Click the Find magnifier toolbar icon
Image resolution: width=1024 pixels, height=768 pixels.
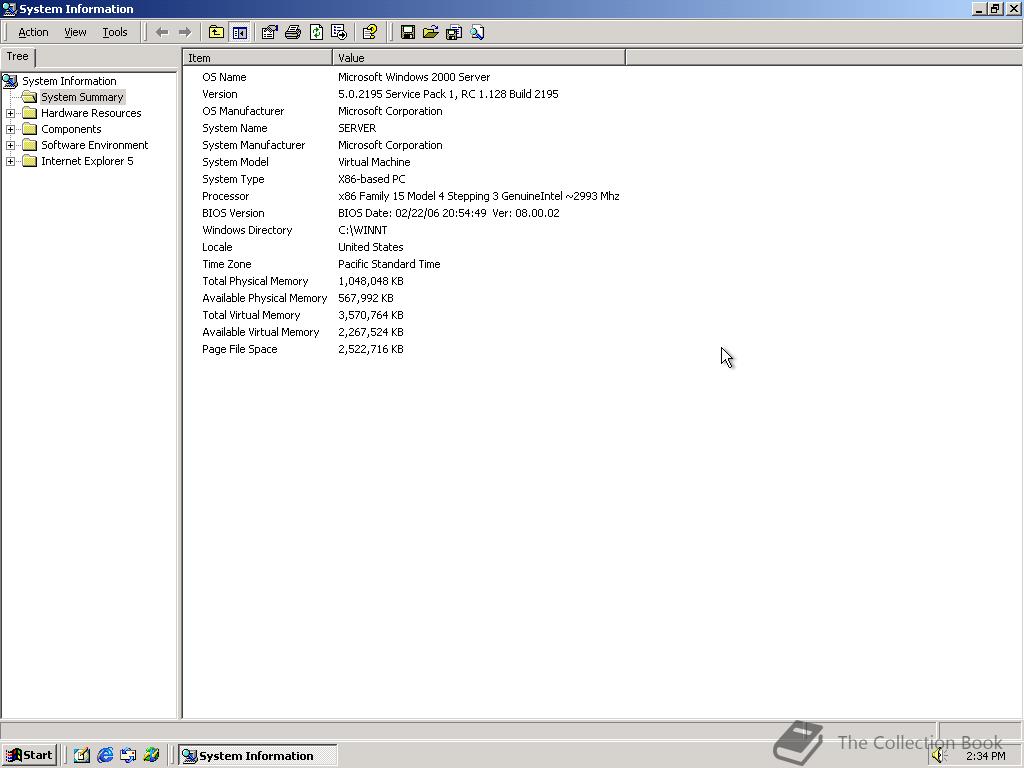pos(477,32)
